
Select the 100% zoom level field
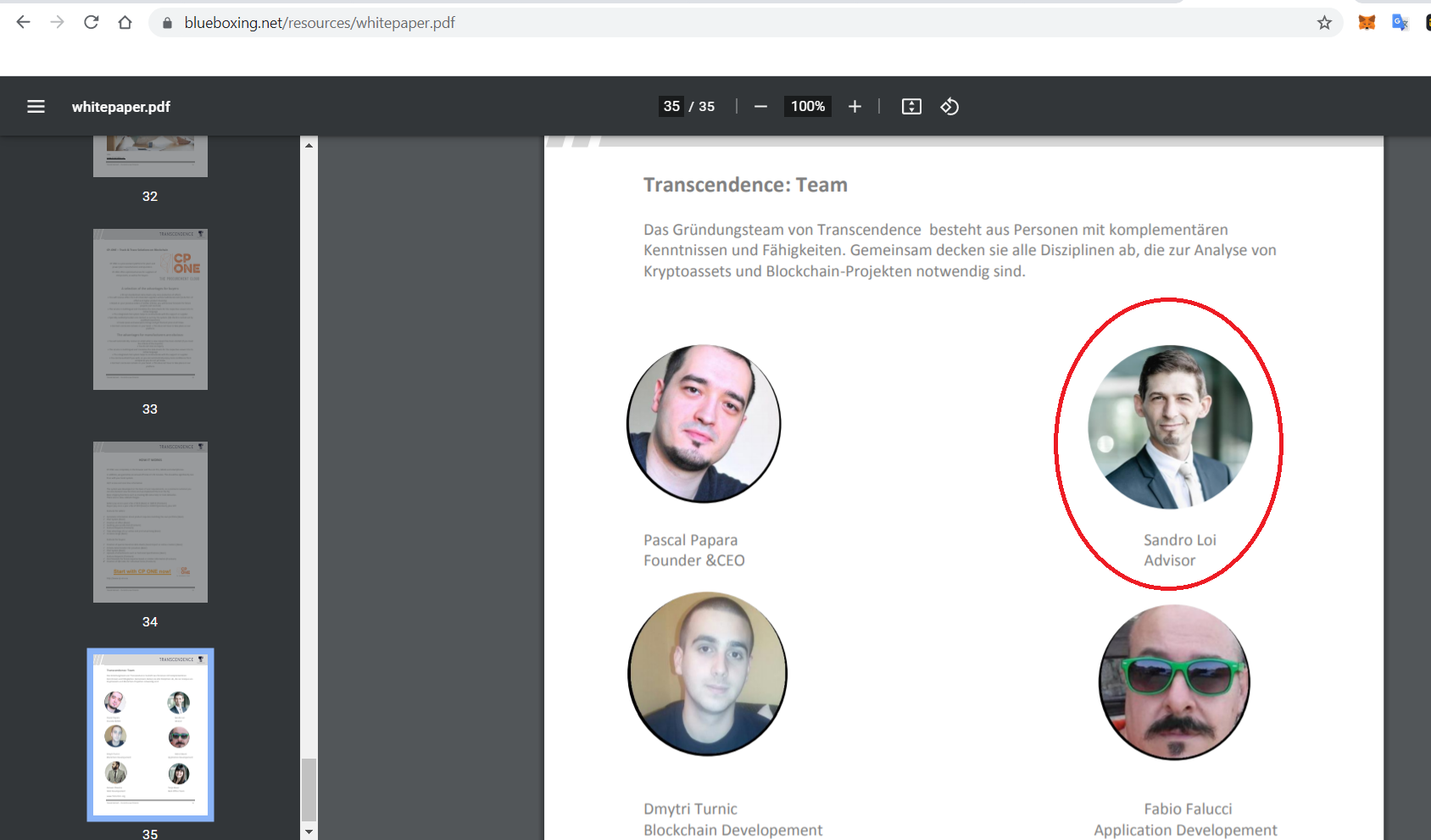coord(808,106)
